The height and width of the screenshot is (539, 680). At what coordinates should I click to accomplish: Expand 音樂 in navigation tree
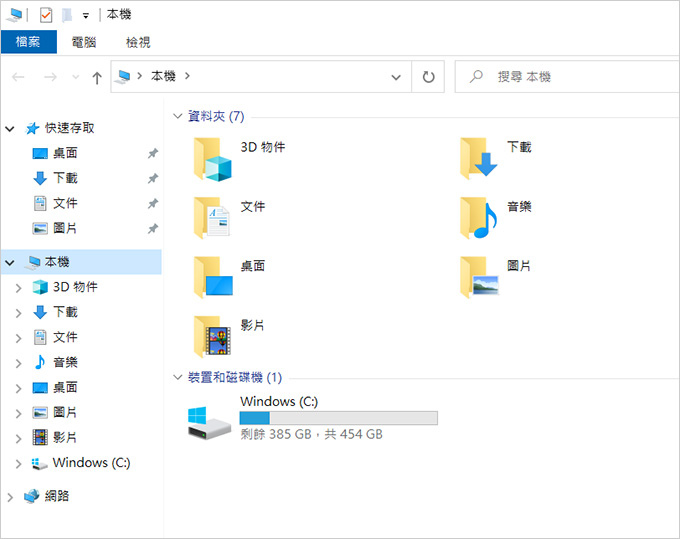pos(18,363)
